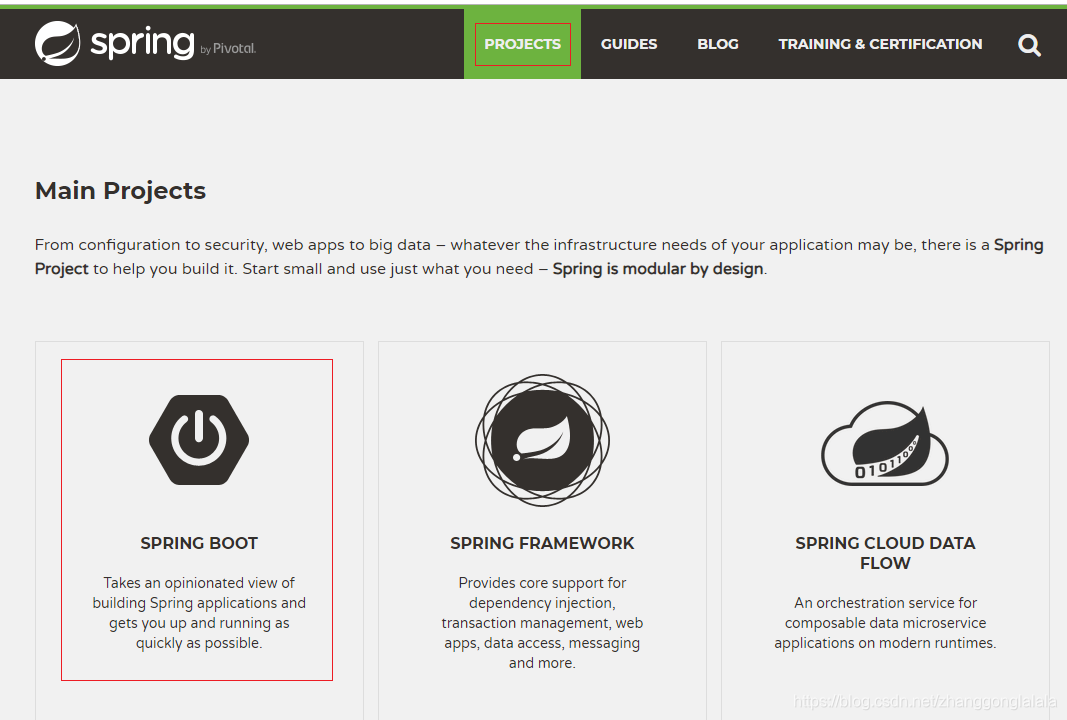Click the 'Spring is modular by design' text
Image resolution: width=1067 pixels, height=720 pixels.
[658, 269]
